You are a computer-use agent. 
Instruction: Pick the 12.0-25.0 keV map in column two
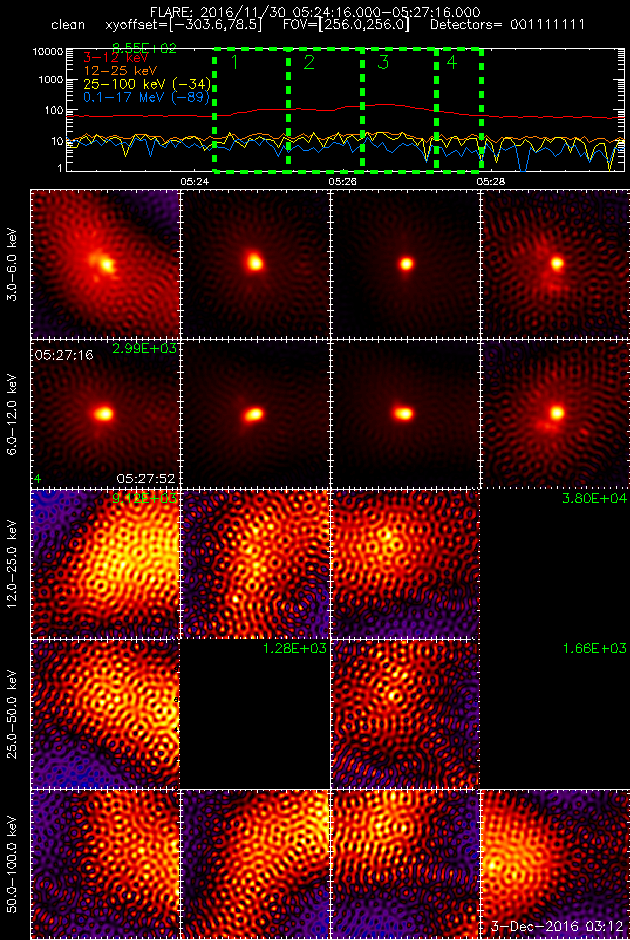click(x=255, y=564)
